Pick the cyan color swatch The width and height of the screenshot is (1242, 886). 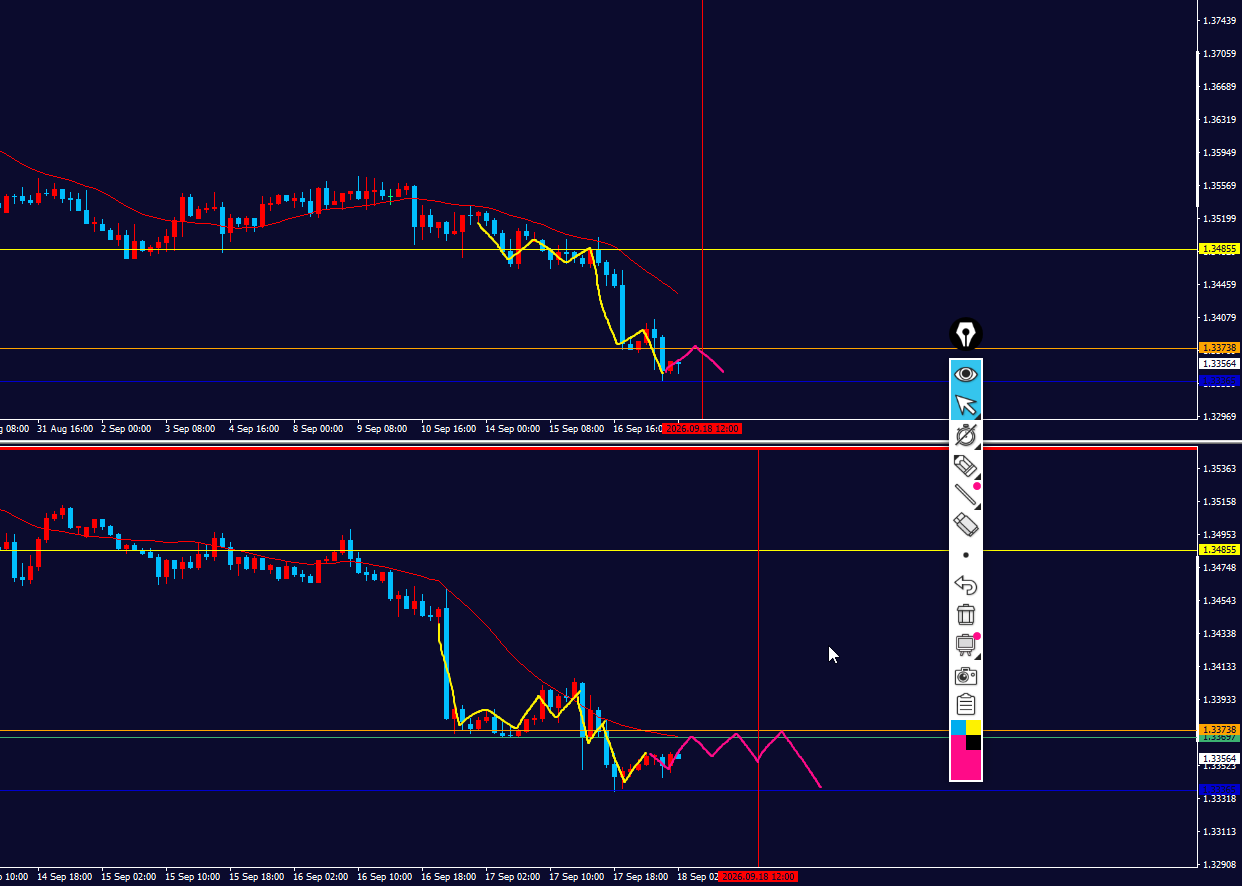click(958, 727)
